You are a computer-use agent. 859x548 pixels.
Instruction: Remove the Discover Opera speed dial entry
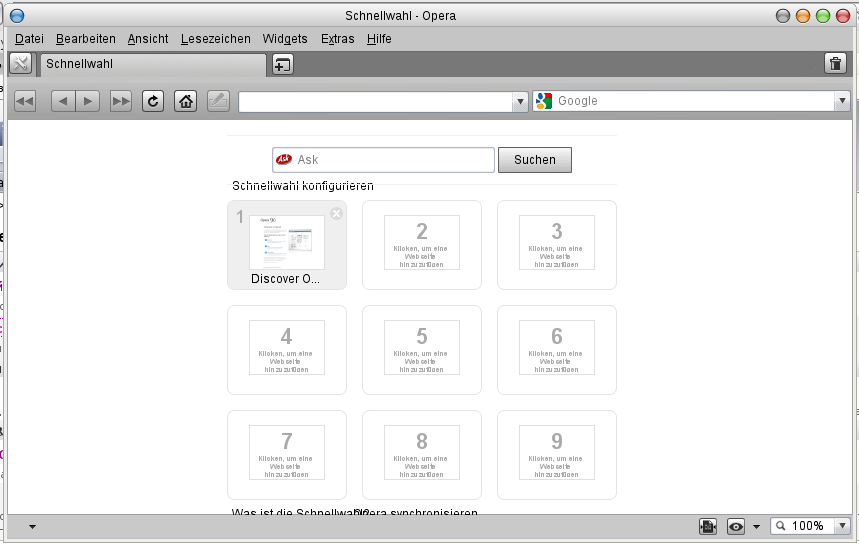pos(336,214)
